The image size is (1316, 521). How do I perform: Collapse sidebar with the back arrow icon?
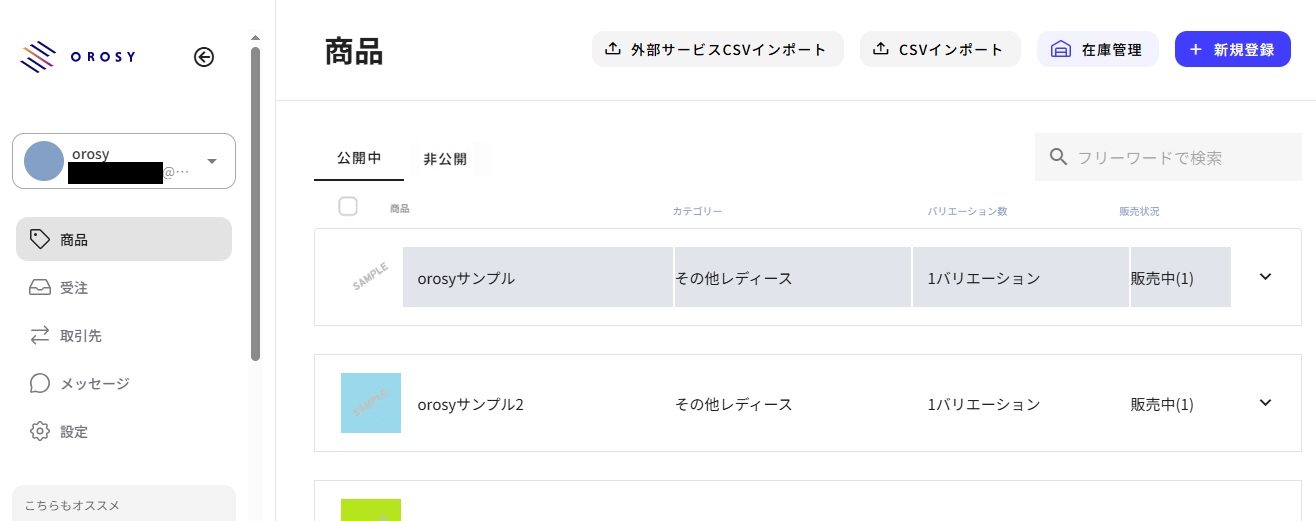204,57
